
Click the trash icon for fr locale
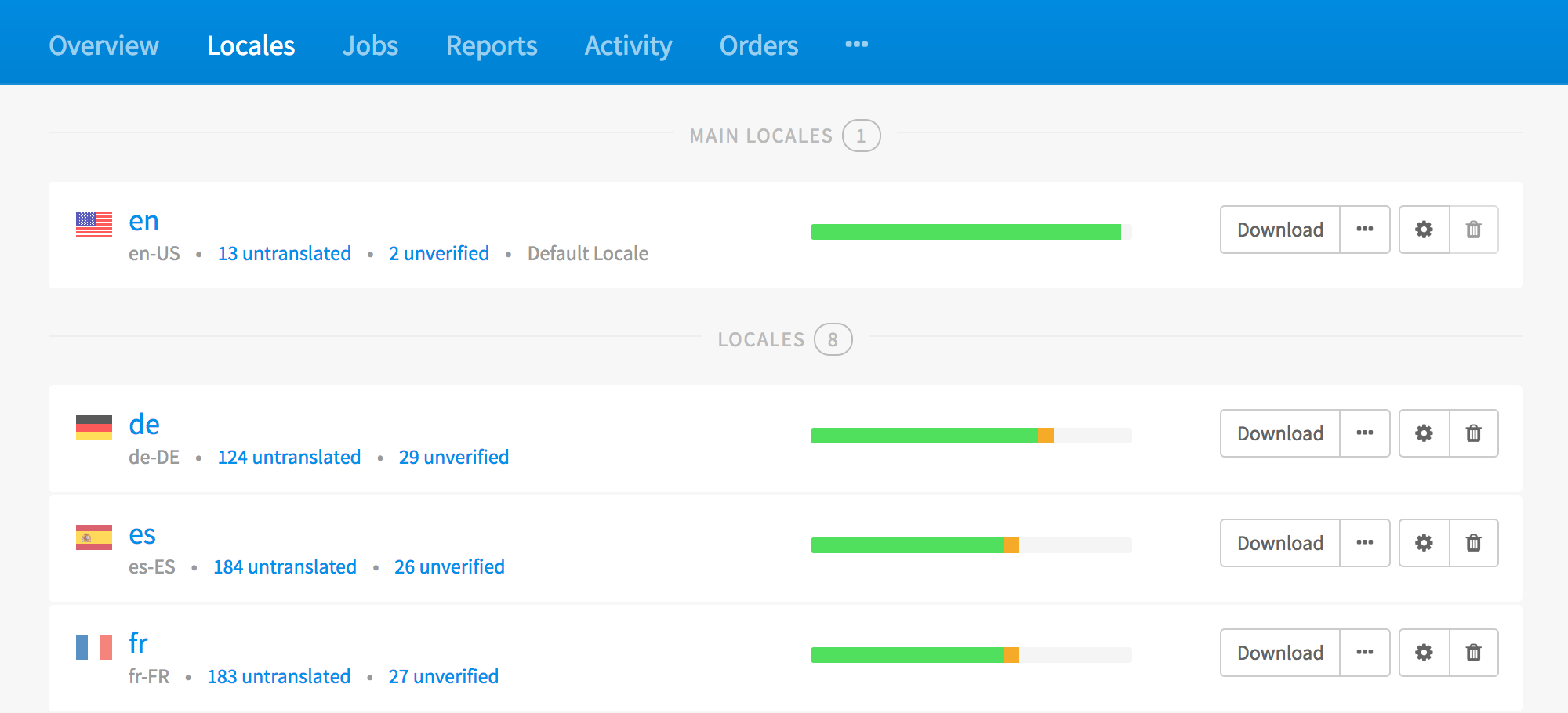click(1473, 653)
